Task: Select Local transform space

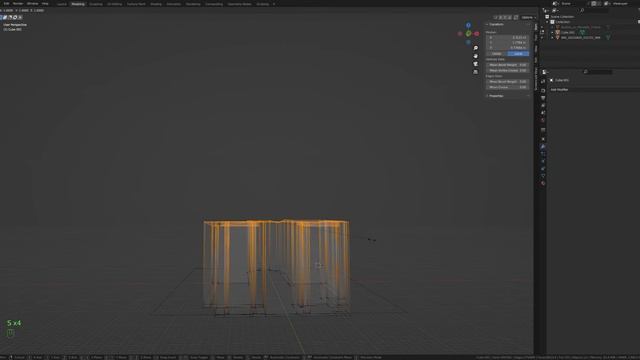Action: click(x=518, y=53)
